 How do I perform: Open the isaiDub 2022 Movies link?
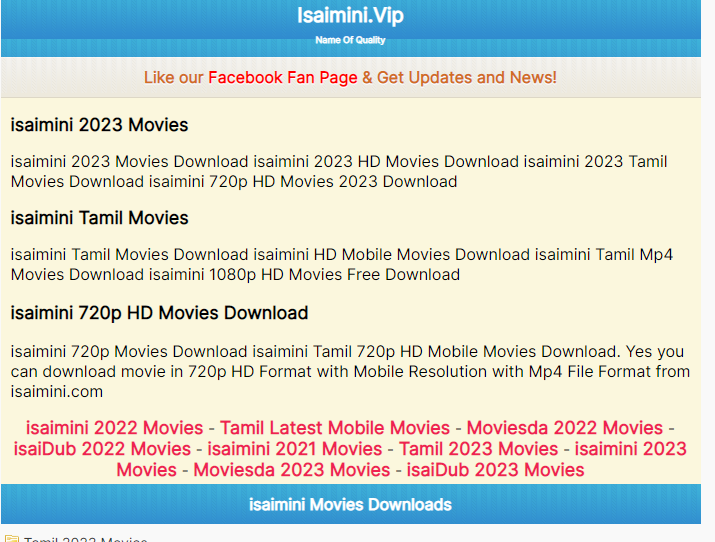pos(102,449)
